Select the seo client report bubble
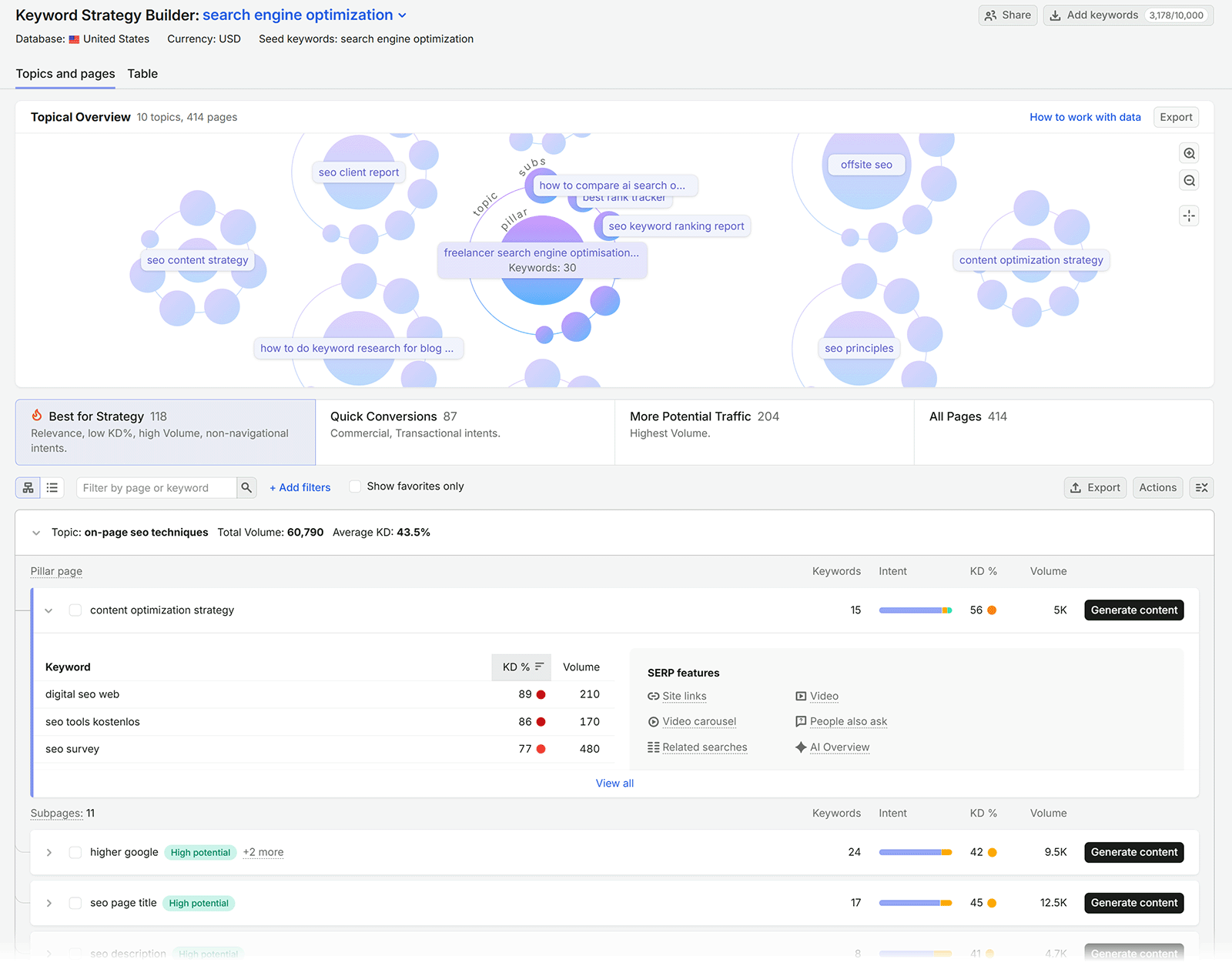Viewport: 1232px width, 966px height. coord(359,173)
